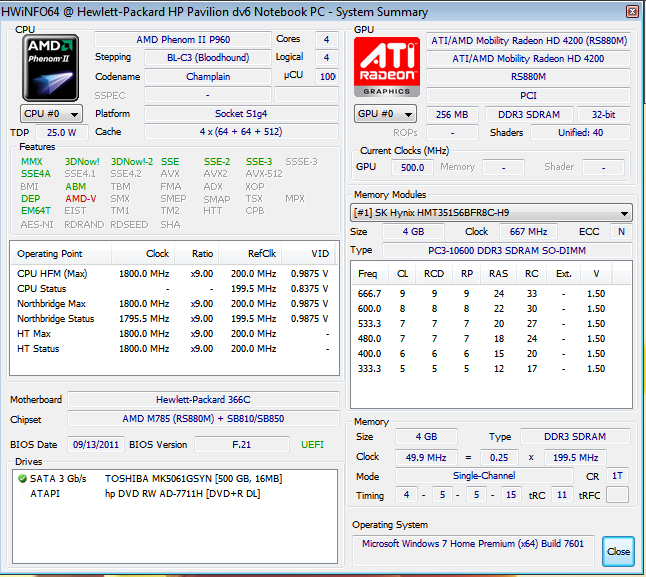Click the AMD M785 chipset field
The width and height of the screenshot is (646, 577).
(x=203, y=419)
